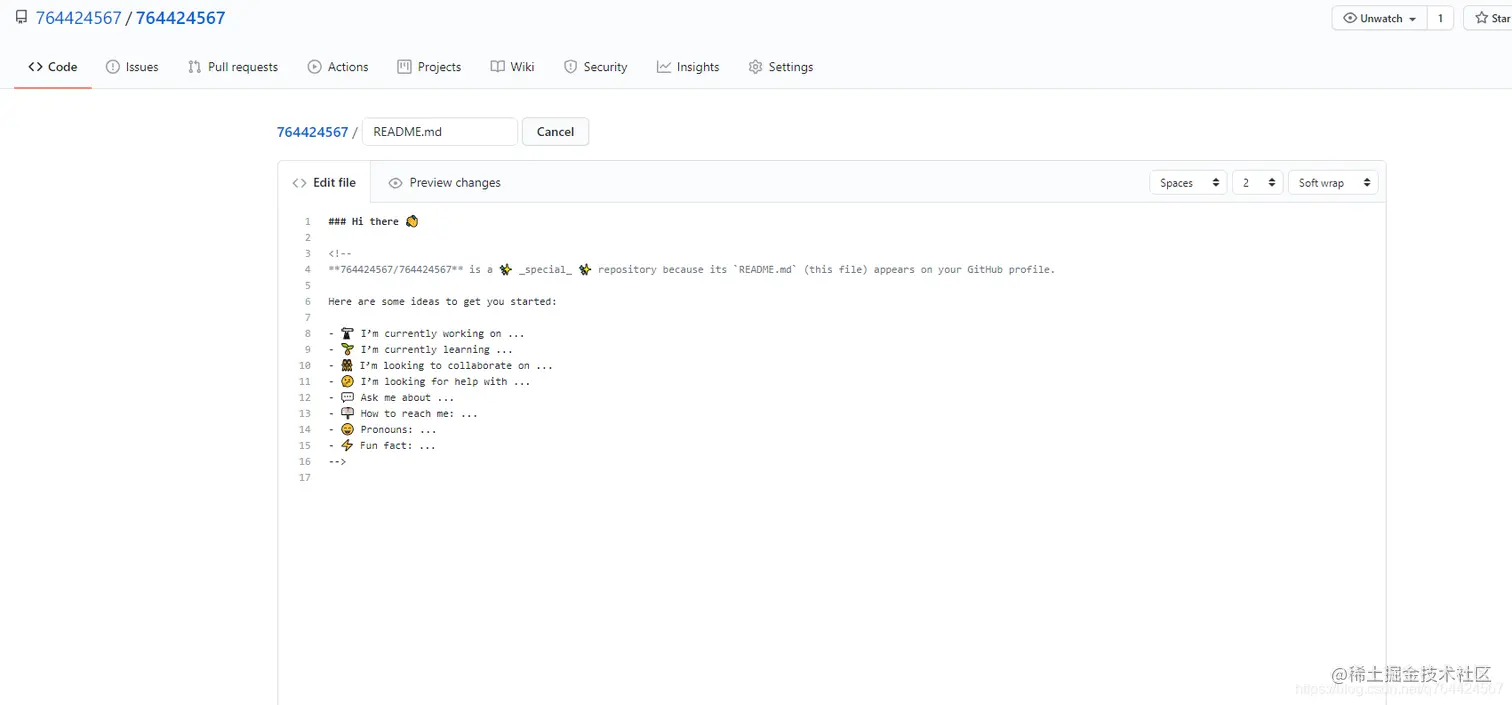
Task: Switch to the Preview changes tab
Action: pyautogui.click(x=444, y=183)
